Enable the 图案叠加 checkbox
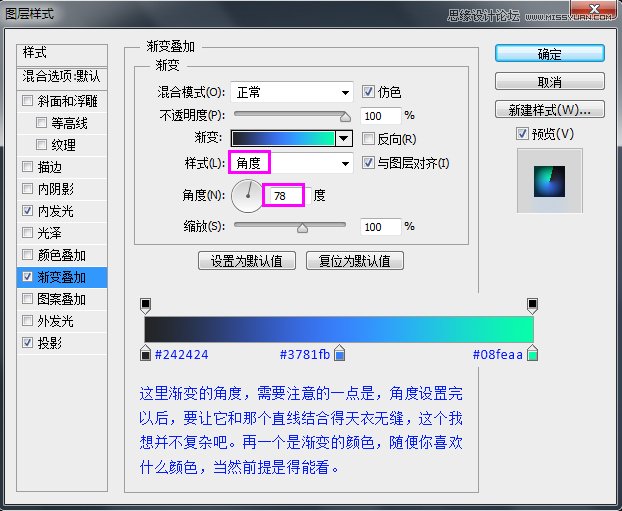 point(27,298)
